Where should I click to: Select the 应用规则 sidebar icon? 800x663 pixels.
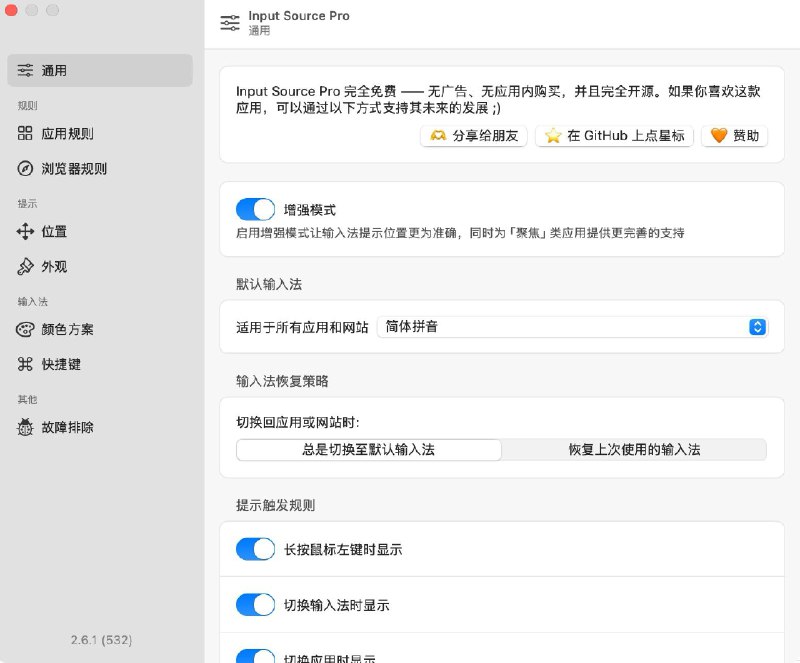[x=27, y=131]
